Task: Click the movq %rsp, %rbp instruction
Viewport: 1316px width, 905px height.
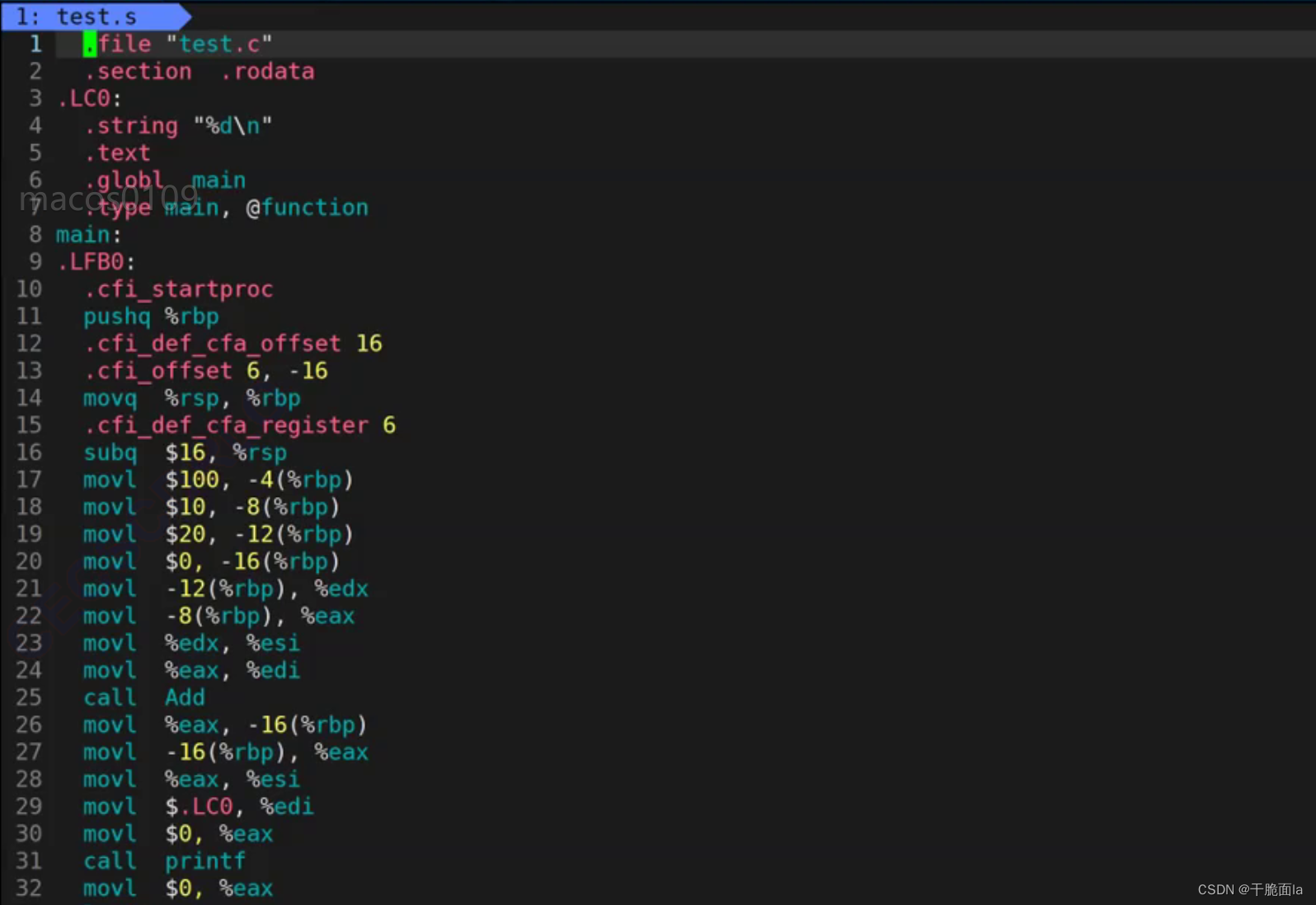Action: click(x=191, y=397)
